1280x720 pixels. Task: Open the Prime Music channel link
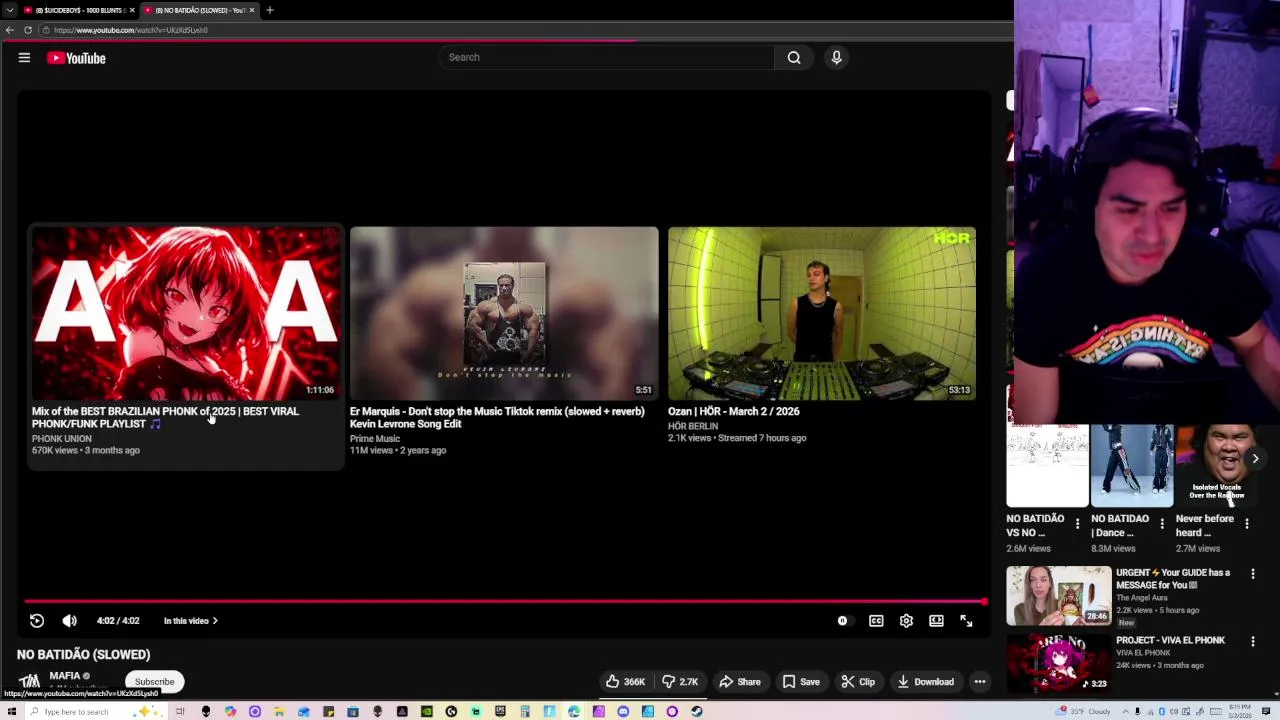pyautogui.click(x=375, y=438)
